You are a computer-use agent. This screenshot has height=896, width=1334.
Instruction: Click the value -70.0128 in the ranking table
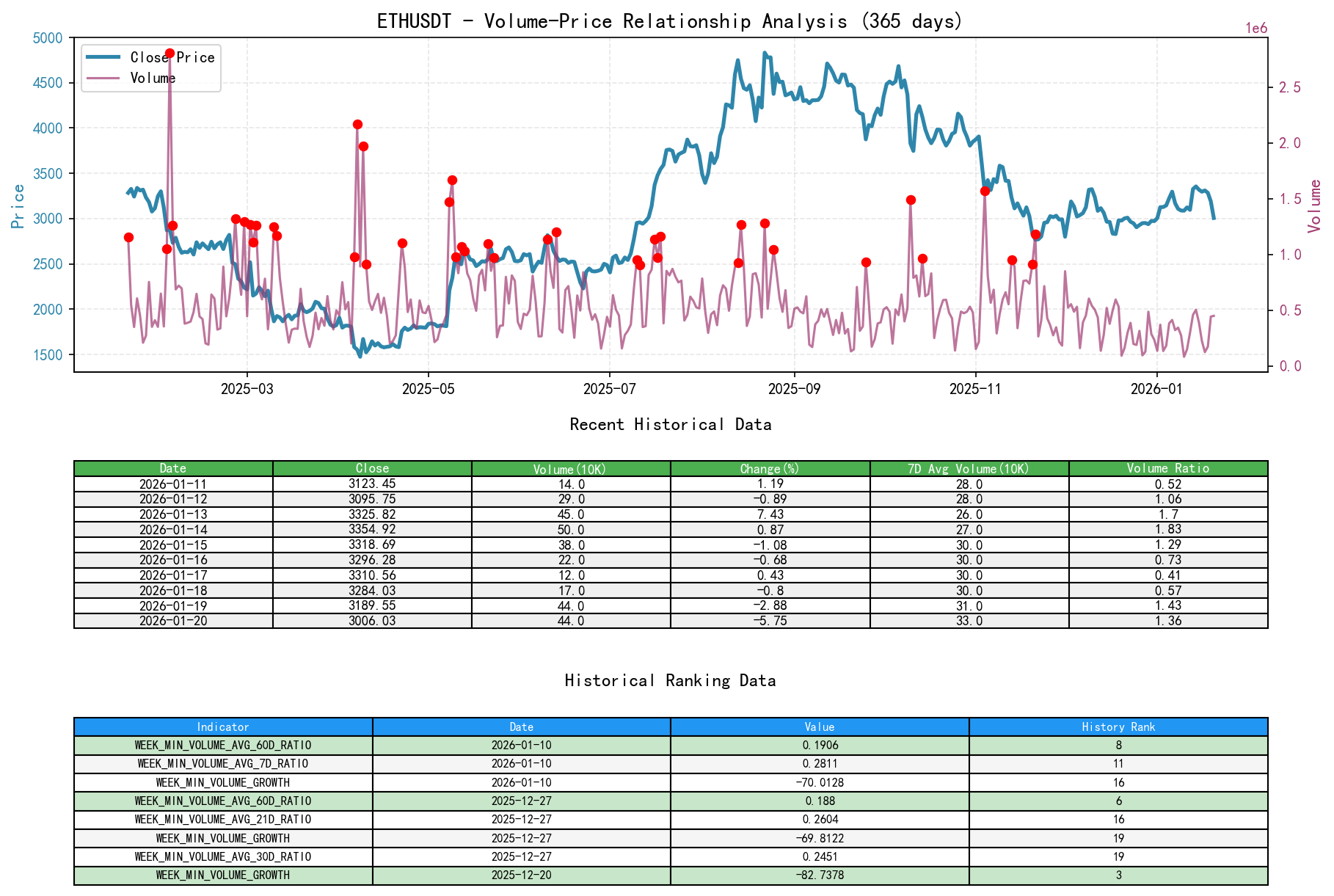(x=820, y=782)
